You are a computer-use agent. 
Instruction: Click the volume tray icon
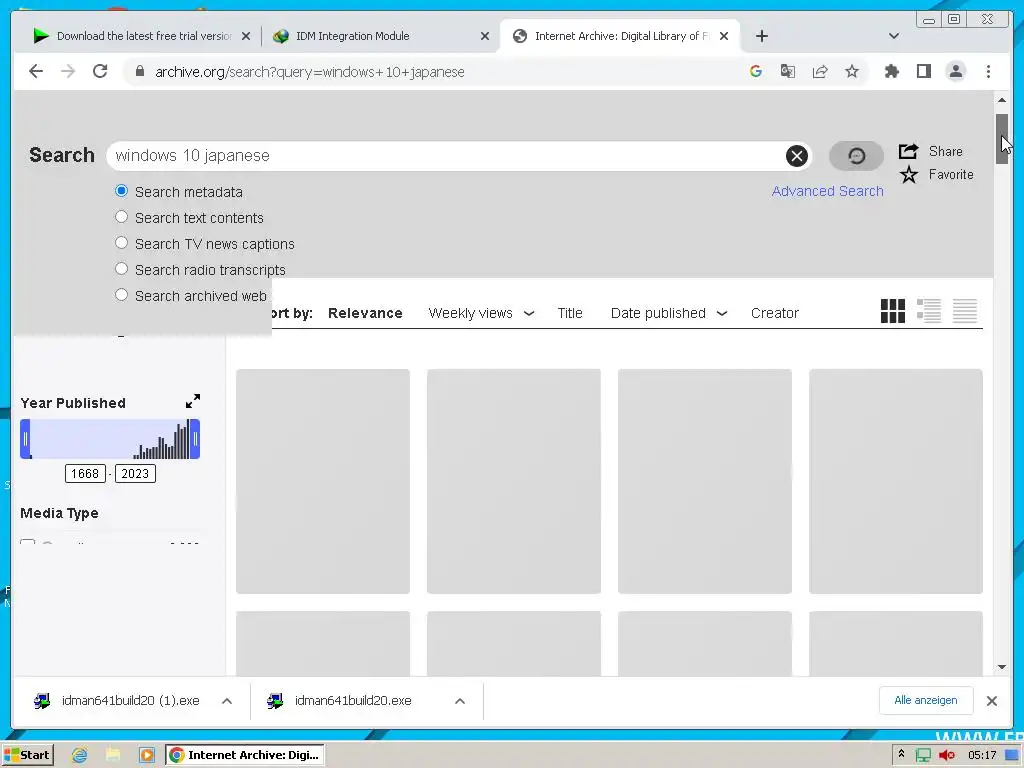click(x=946, y=755)
